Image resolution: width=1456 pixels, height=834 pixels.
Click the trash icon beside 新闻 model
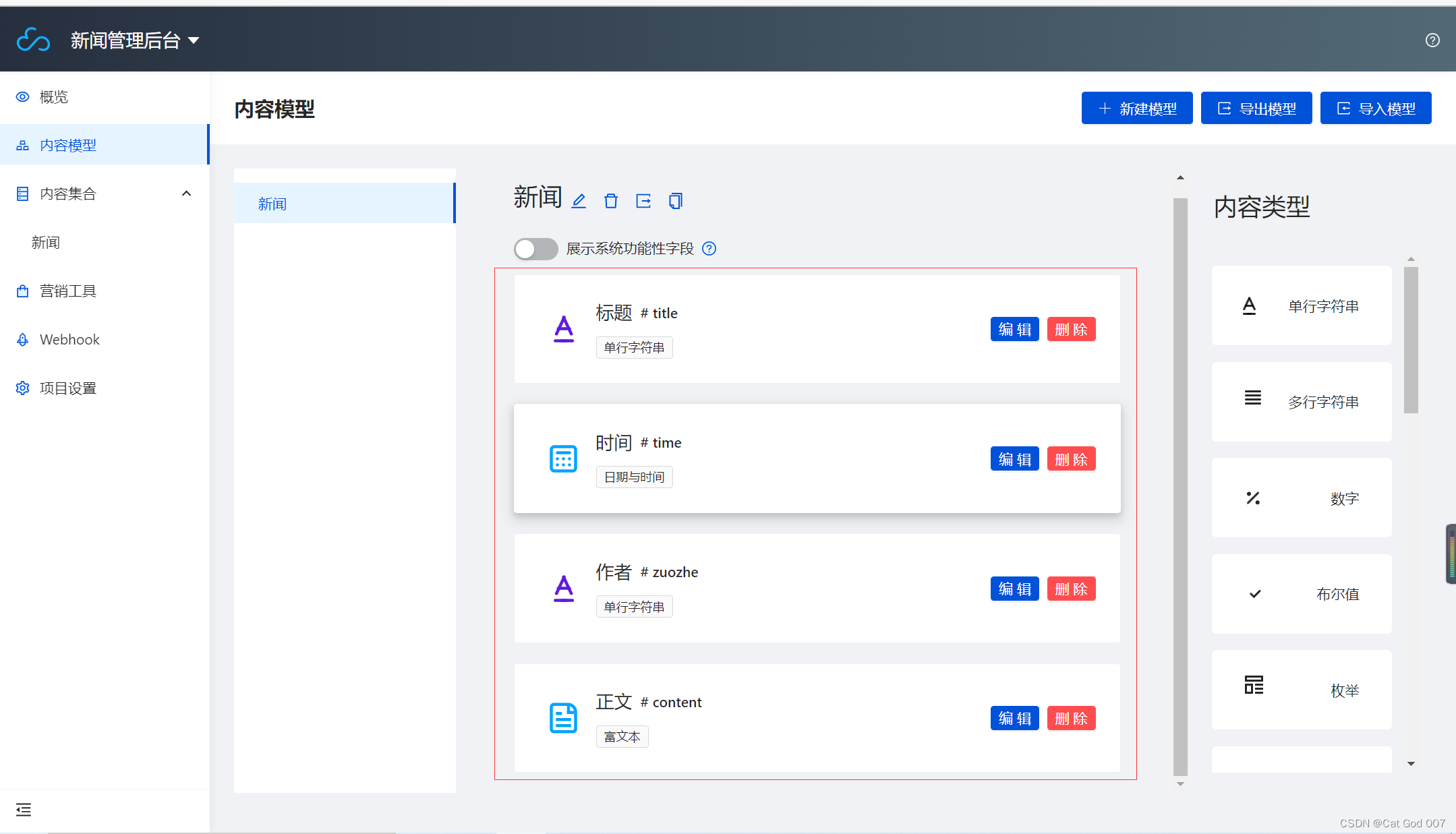click(611, 201)
